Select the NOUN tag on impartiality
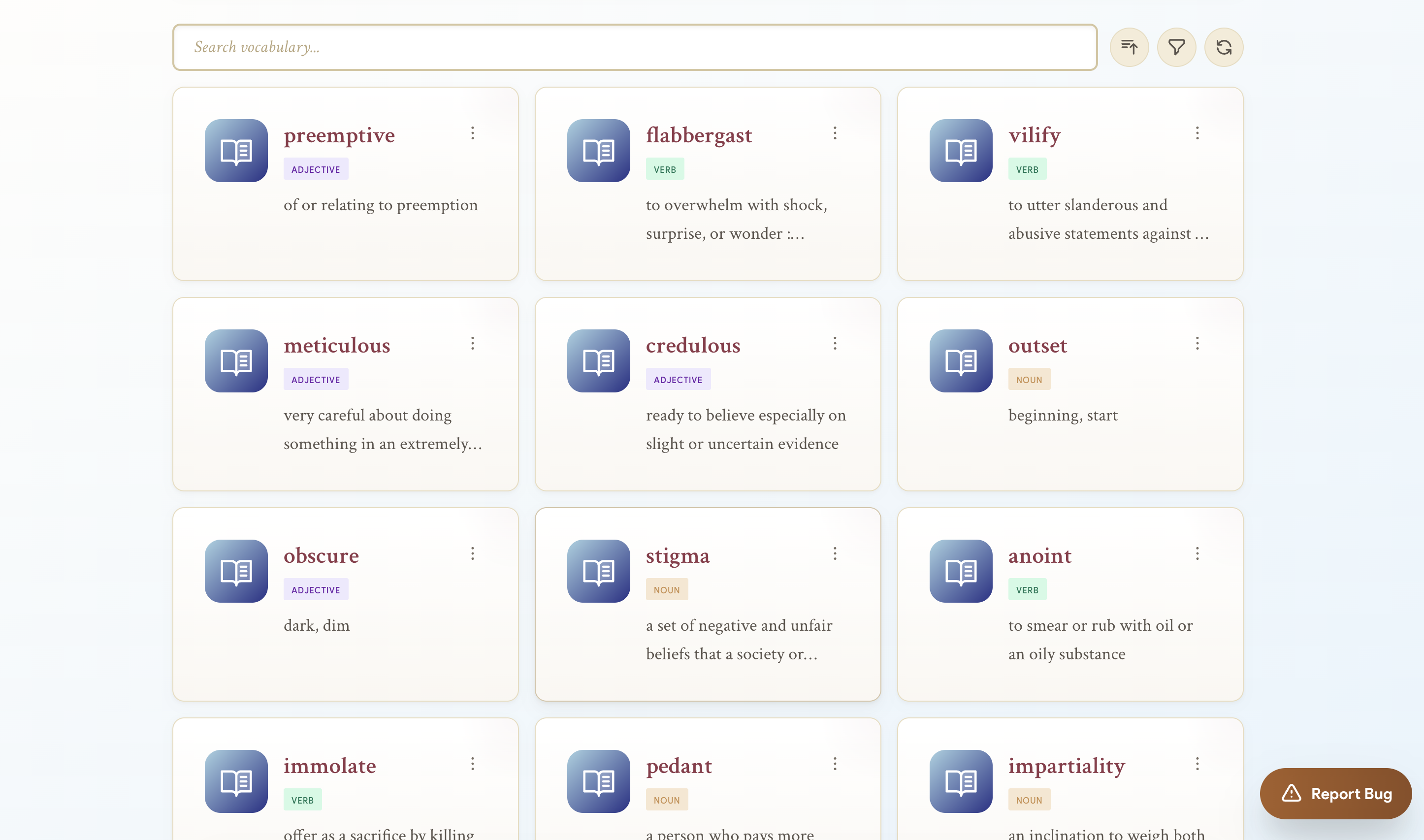1424x840 pixels. click(1029, 800)
